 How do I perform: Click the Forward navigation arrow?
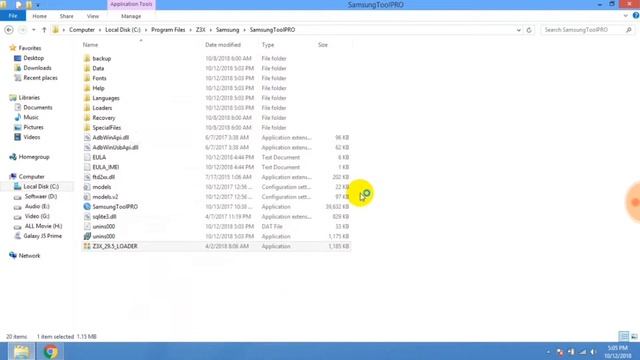[x=22, y=30]
